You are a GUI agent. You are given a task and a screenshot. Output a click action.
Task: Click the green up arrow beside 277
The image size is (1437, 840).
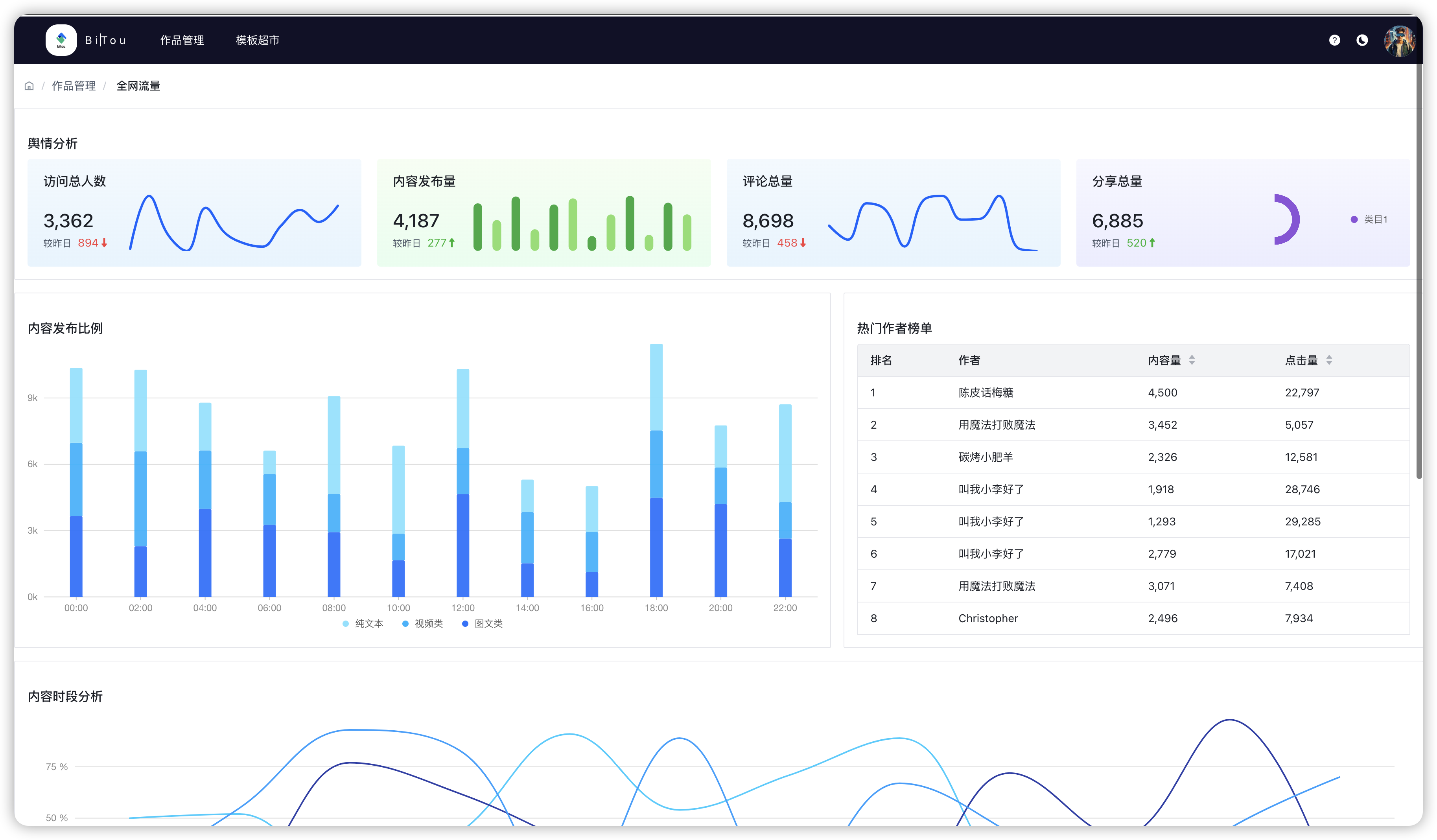pyautogui.click(x=451, y=243)
